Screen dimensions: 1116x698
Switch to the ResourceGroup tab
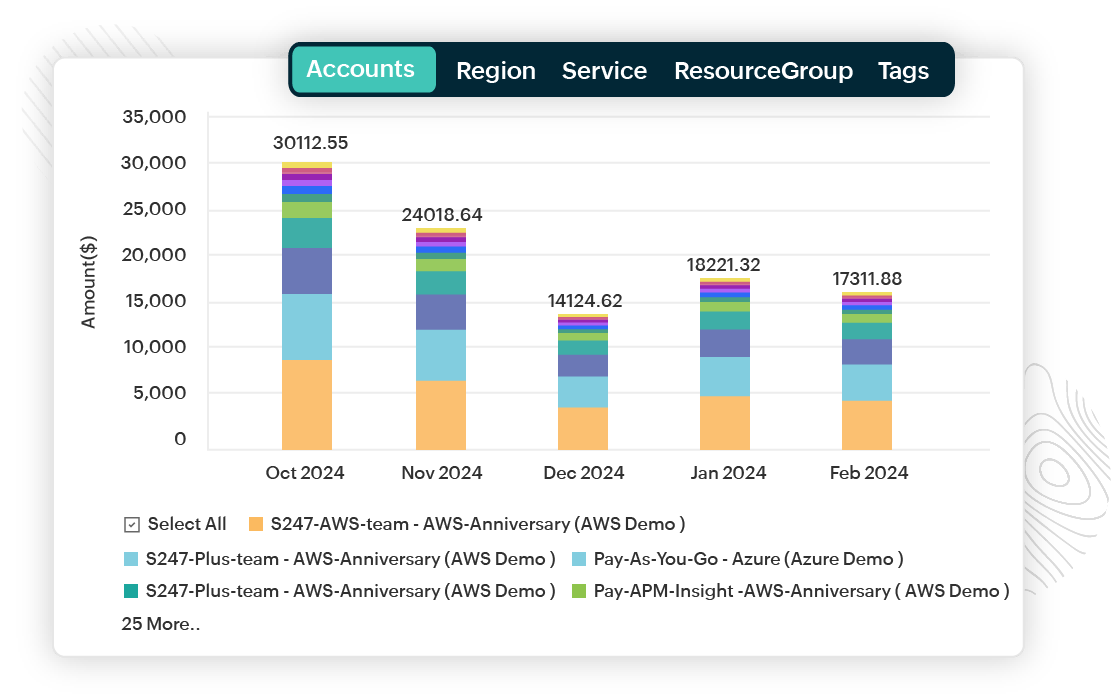pos(763,71)
